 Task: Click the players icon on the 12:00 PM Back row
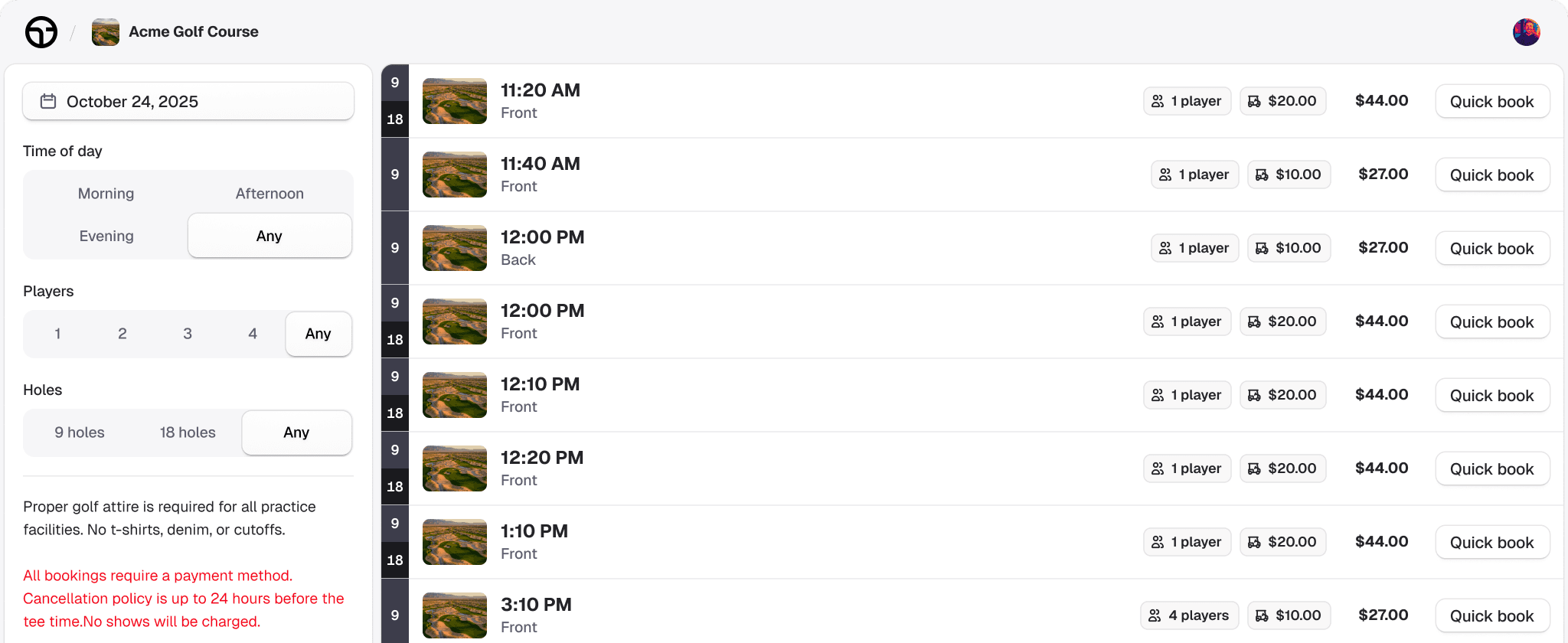(x=1165, y=247)
